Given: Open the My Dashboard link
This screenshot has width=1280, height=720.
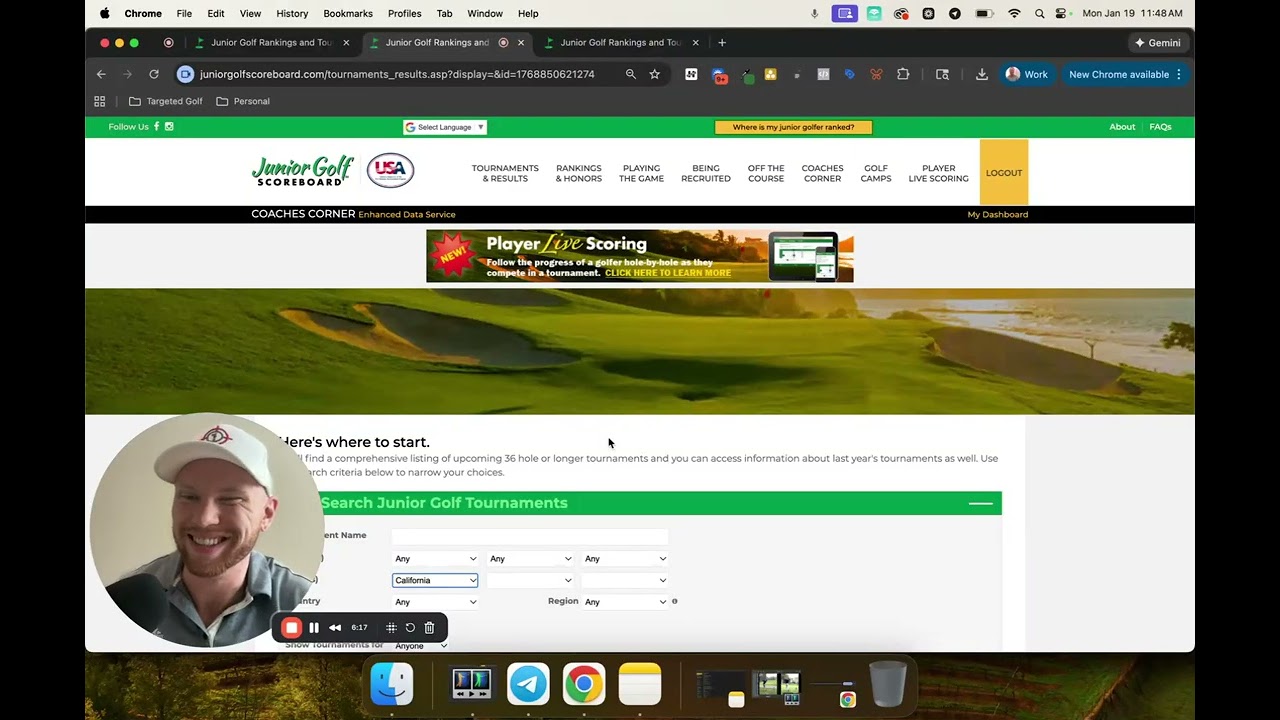Looking at the screenshot, I should (x=997, y=214).
